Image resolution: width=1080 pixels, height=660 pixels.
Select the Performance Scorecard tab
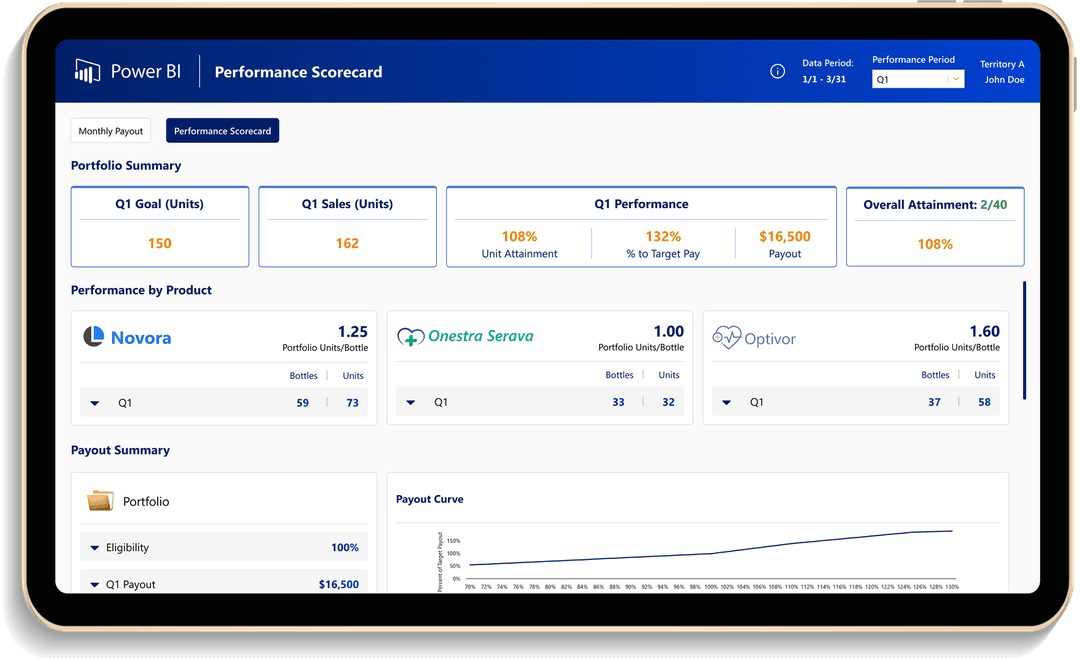coord(222,131)
